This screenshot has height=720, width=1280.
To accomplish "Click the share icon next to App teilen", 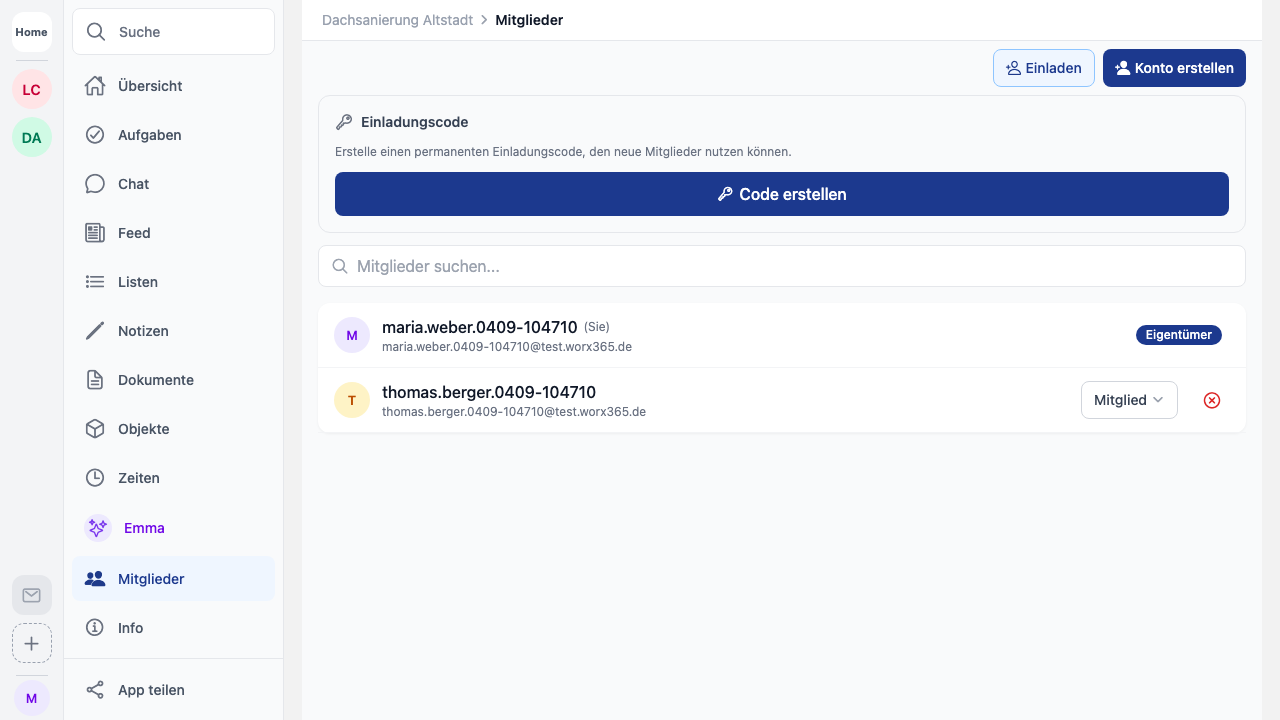I will click(x=95, y=690).
